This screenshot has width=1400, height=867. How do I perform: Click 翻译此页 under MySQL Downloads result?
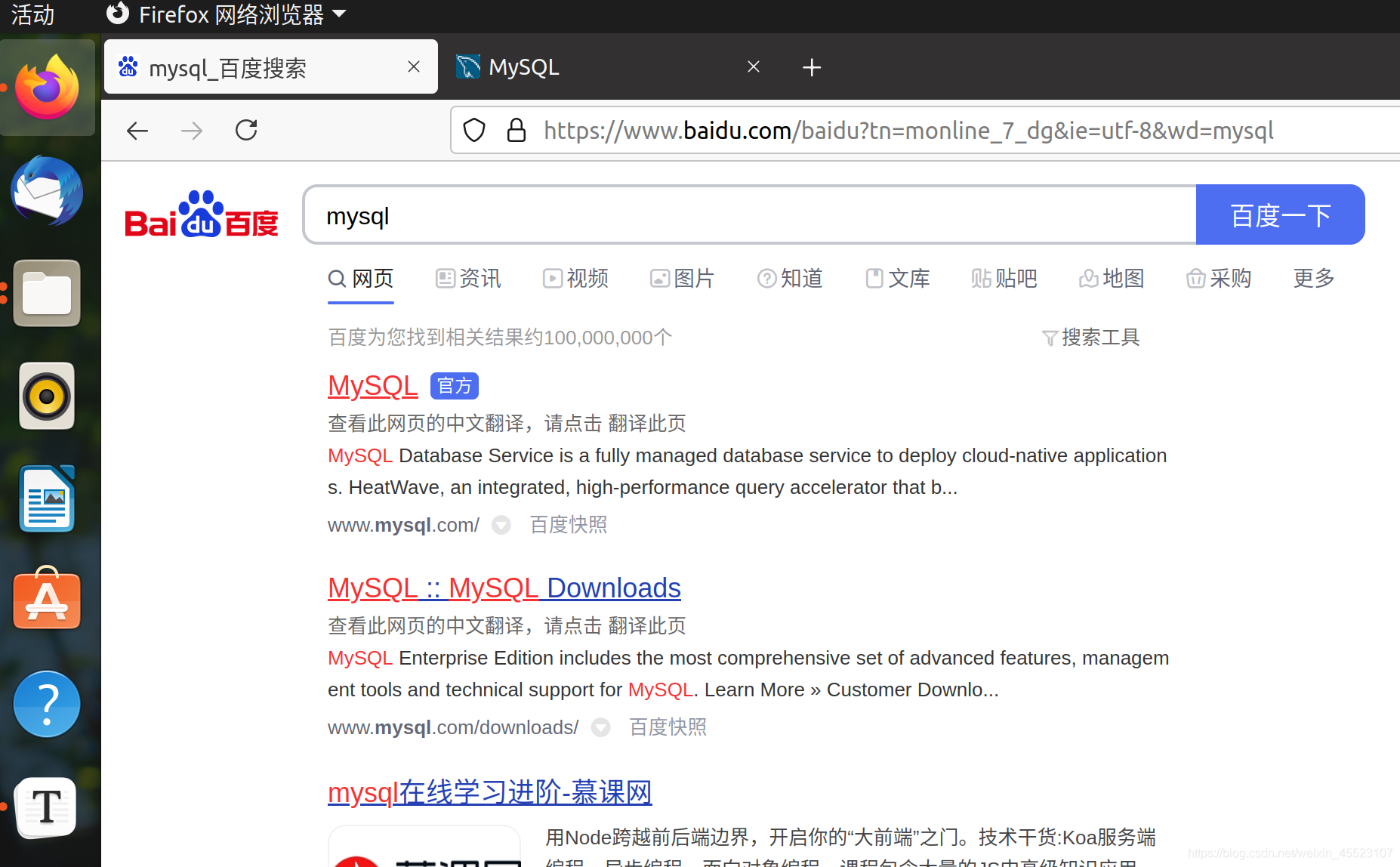coord(647,626)
